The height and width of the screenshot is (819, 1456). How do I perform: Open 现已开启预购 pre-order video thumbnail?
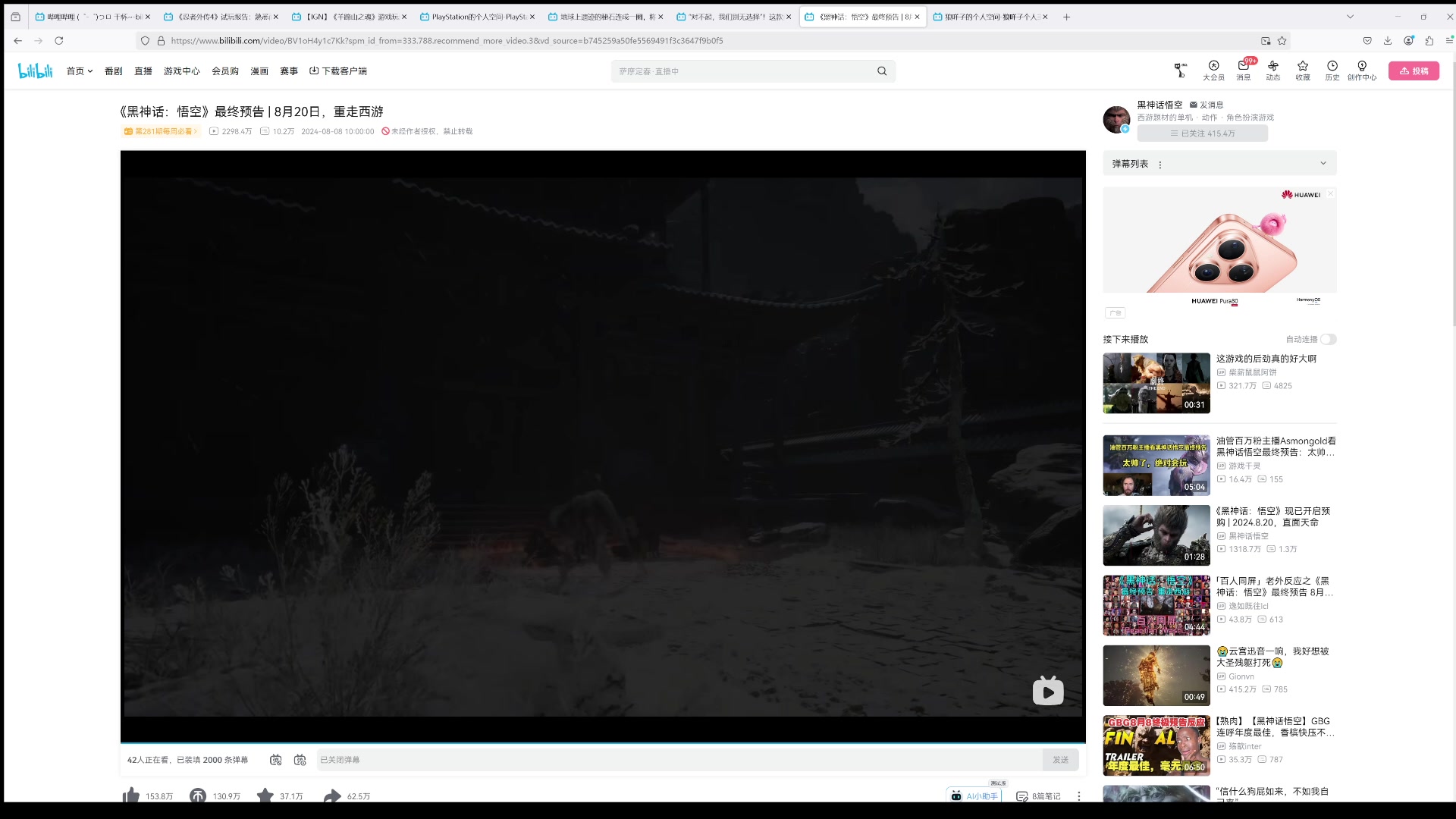[1156, 535]
